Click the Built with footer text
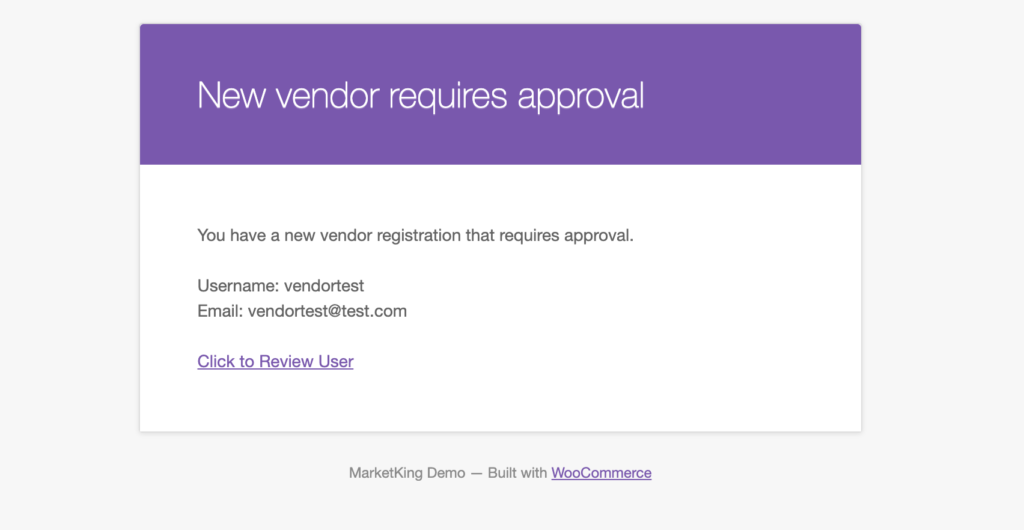Image resolution: width=1024 pixels, height=530 pixels. [517, 473]
